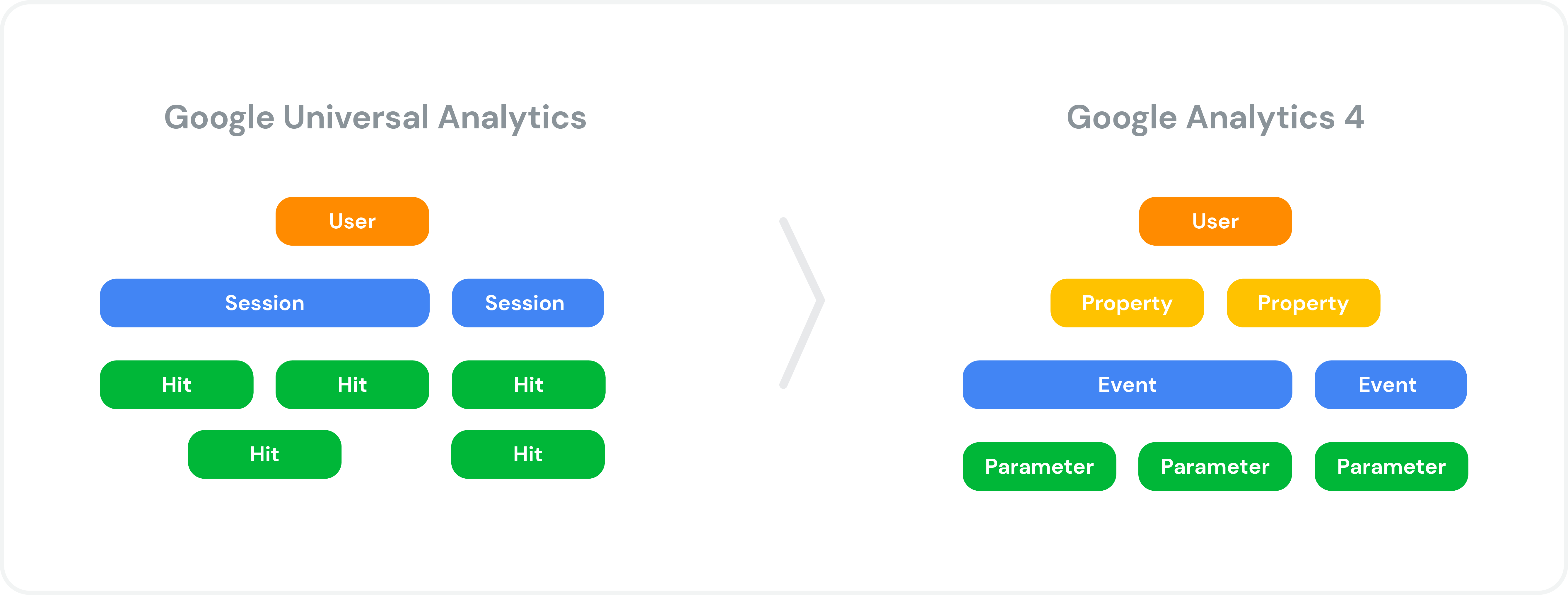Click the upper Hit block under the narrow Session

(x=528, y=384)
